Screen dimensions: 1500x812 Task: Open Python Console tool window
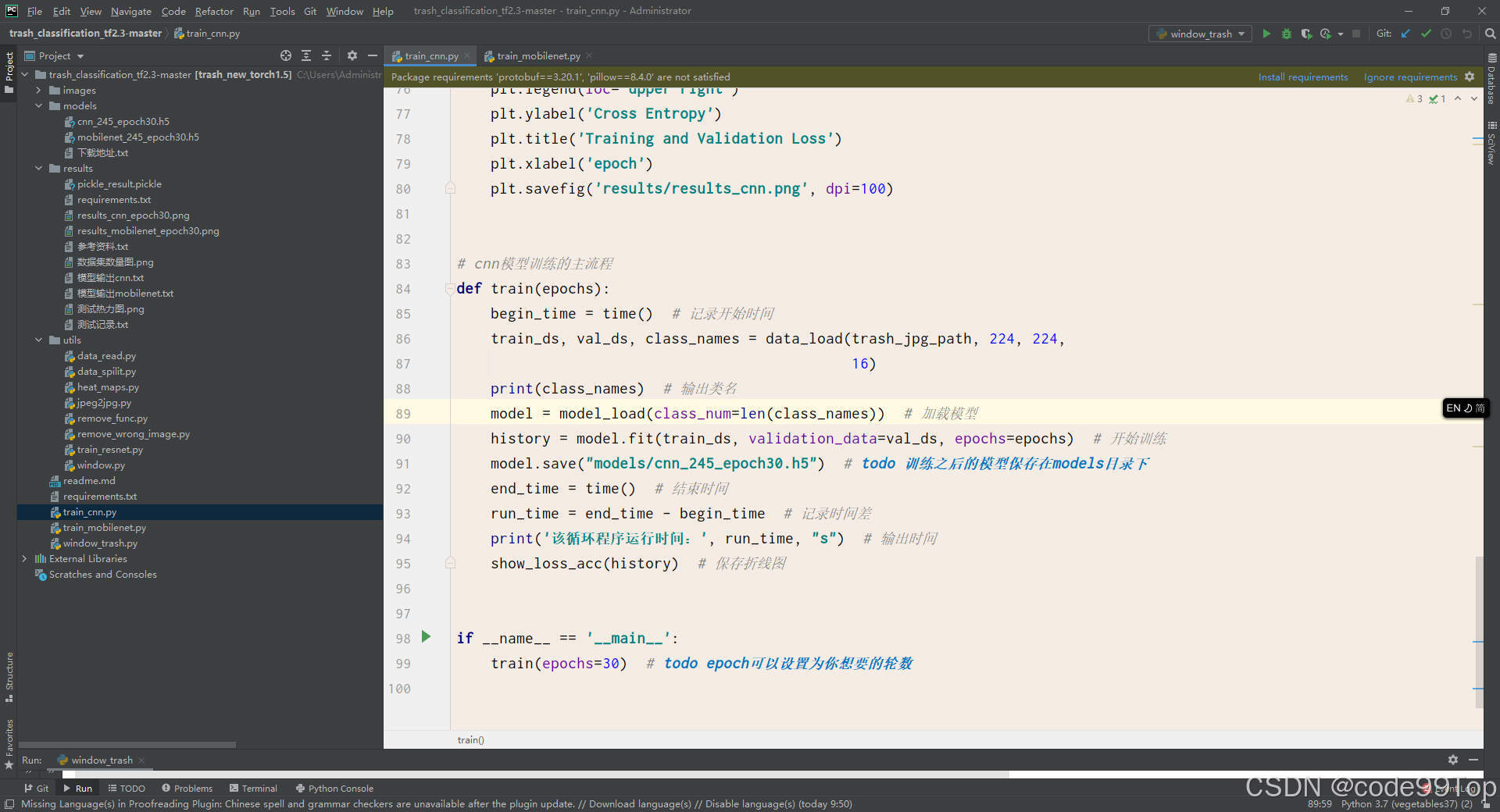point(334,789)
